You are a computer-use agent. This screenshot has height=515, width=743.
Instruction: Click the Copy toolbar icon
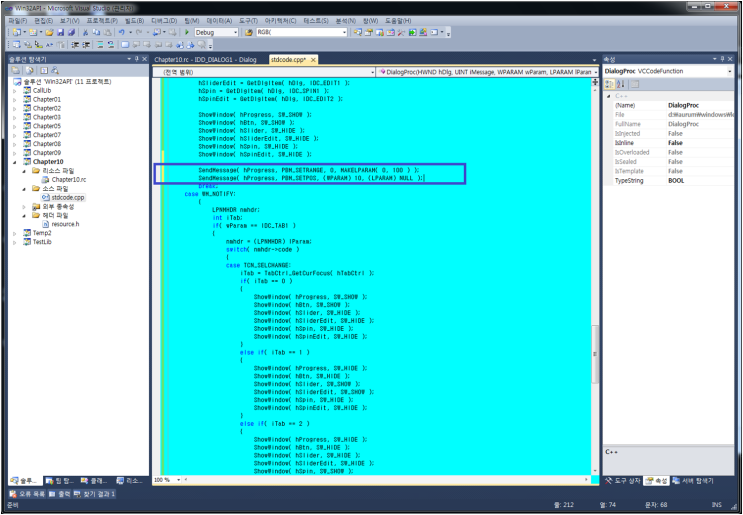[x=96, y=32]
